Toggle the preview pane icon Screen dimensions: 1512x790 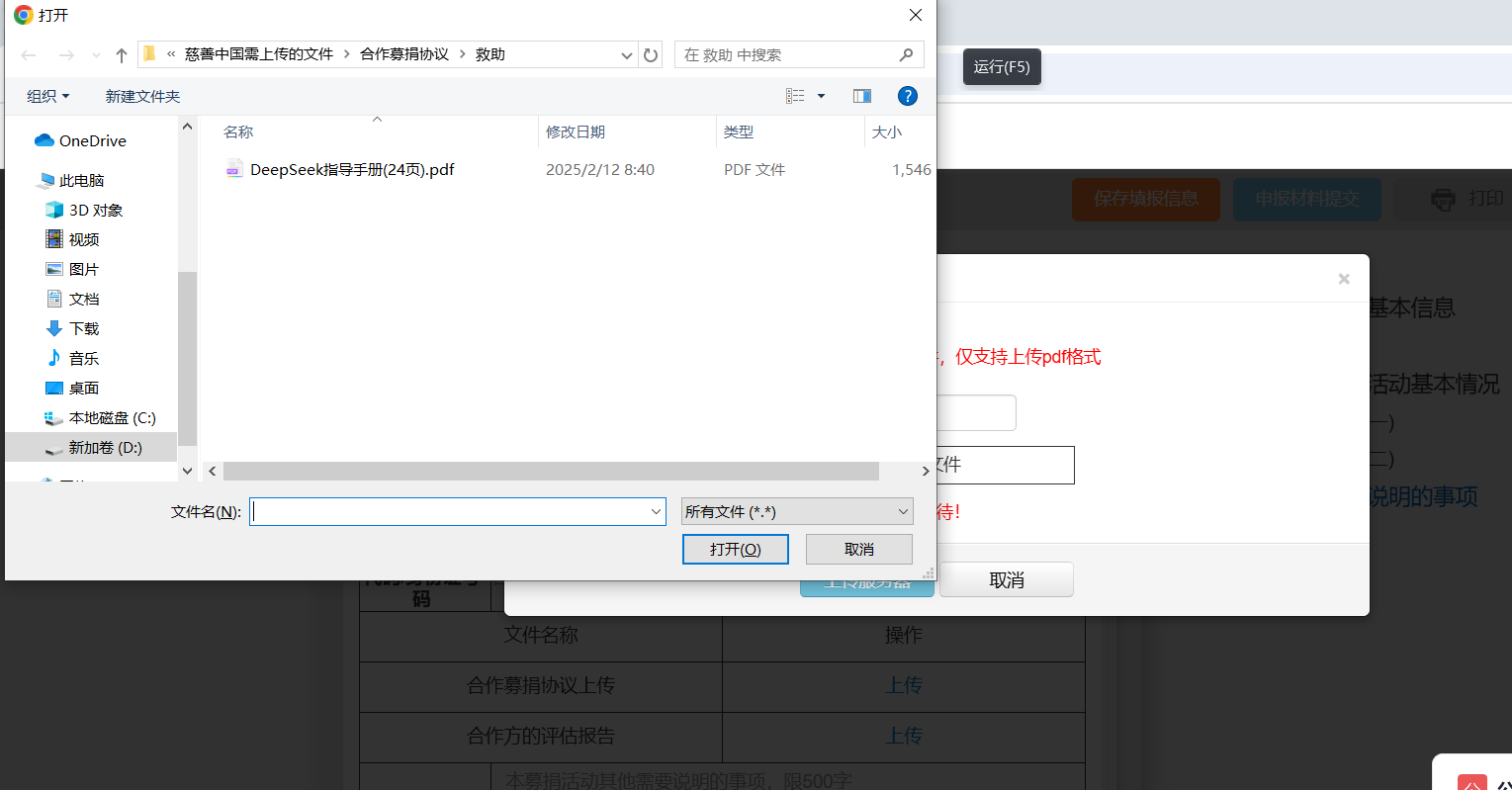[861, 96]
